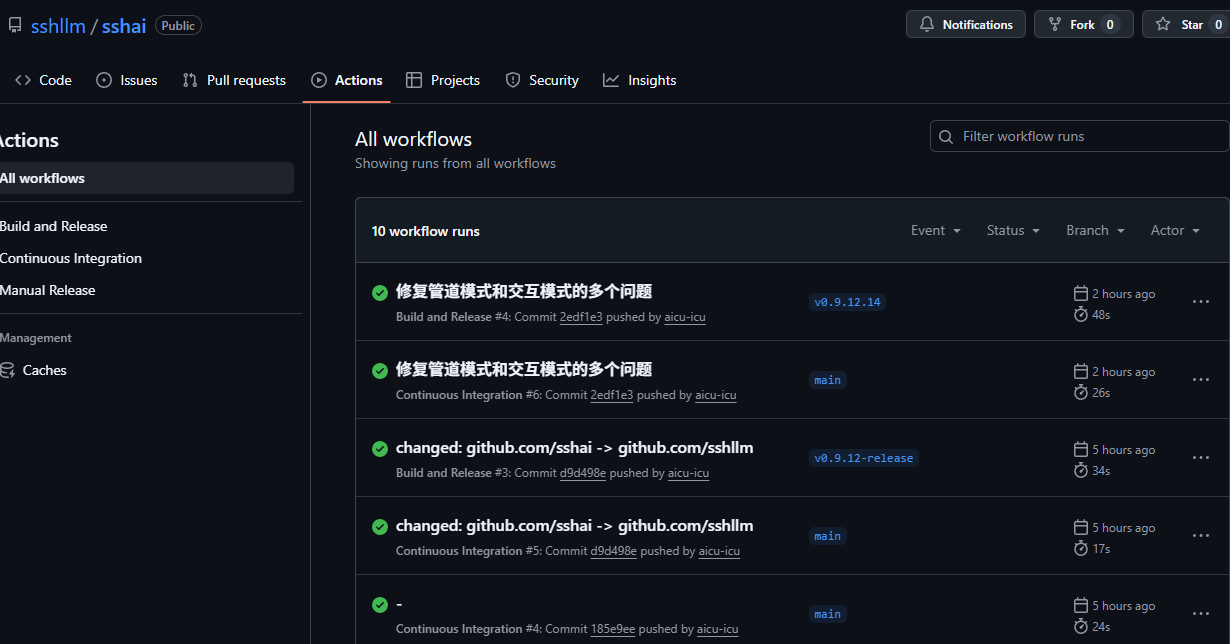
Task: Open the Security tab
Action: point(542,80)
